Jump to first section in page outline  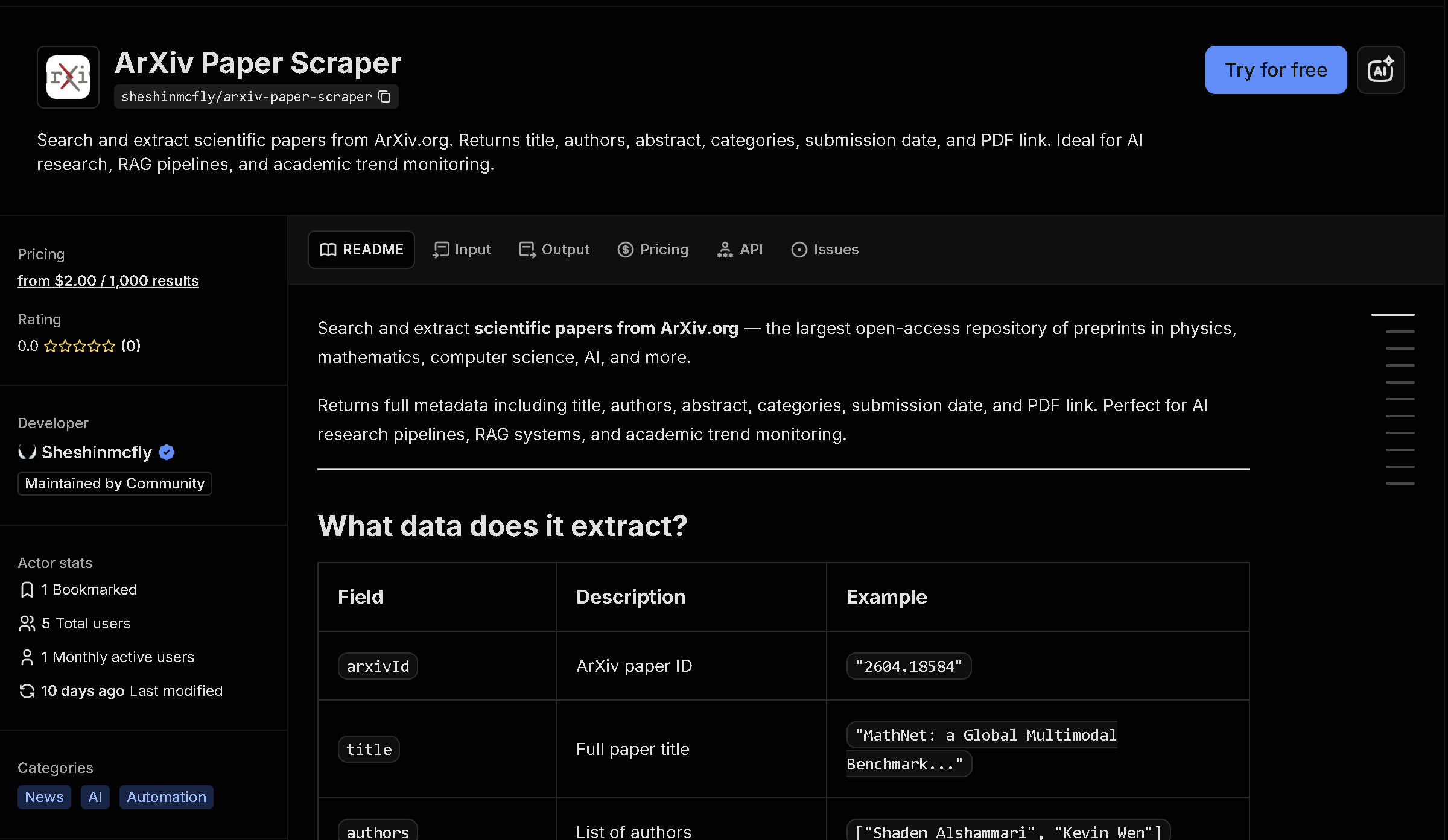click(x=1392, y=315)
